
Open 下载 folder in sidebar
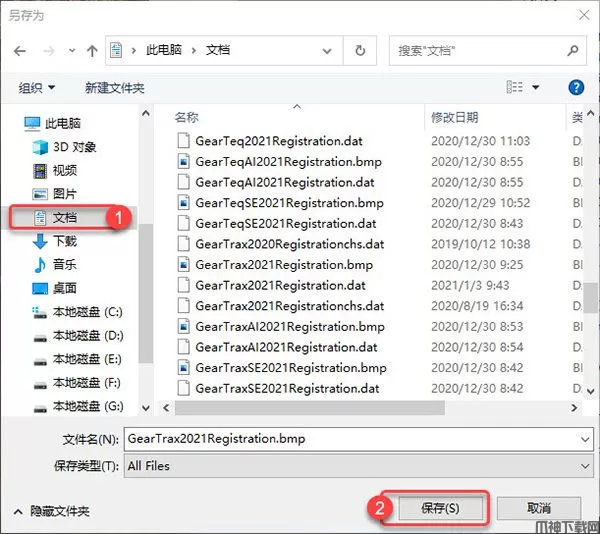pyautogui.click(x=55, y=241)
